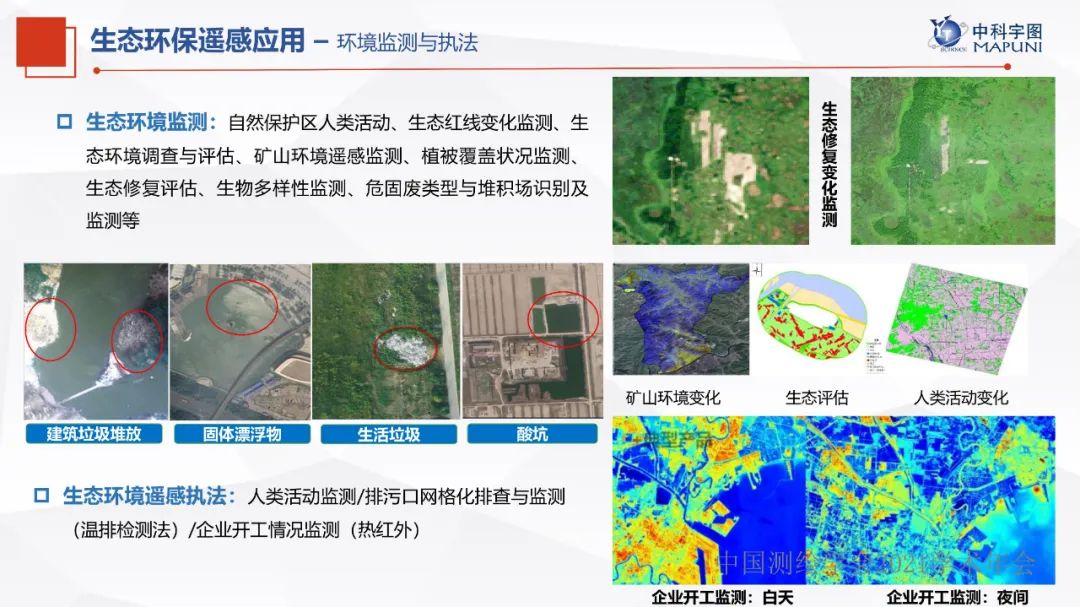Select the 酸坑 blue label
This screenshot has height=607, width=1080.
point(532,434)
